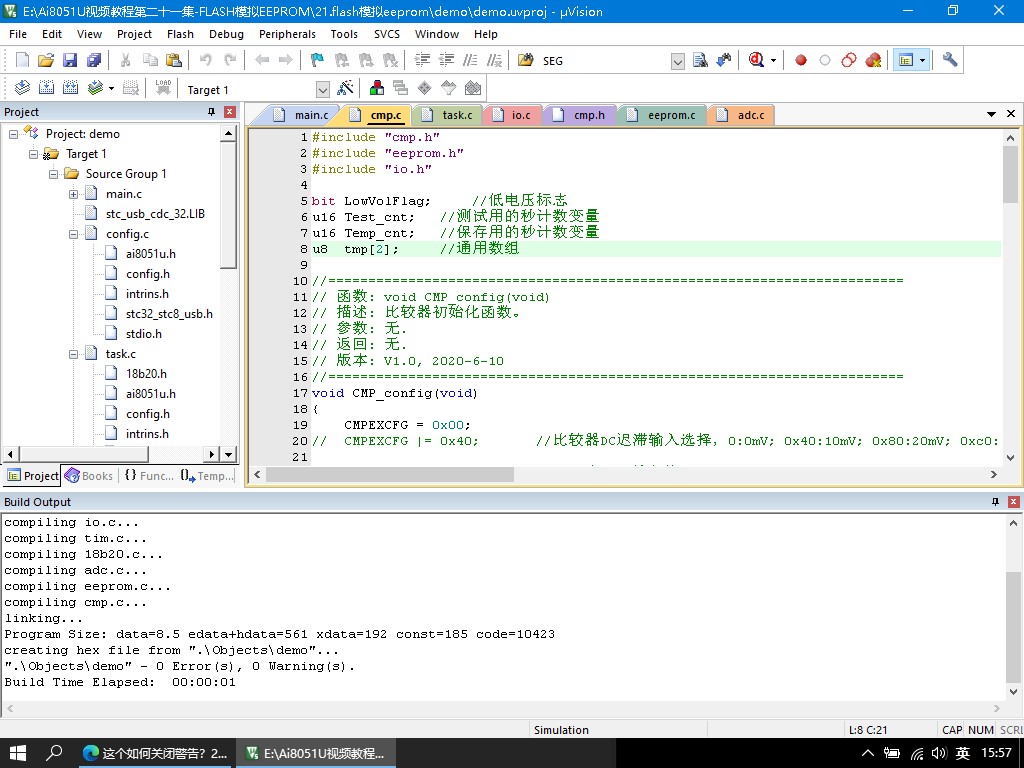Collapse the Project: demo tree node
Image resolution: width=1024 pixels, height=768 pixels.
13,134
